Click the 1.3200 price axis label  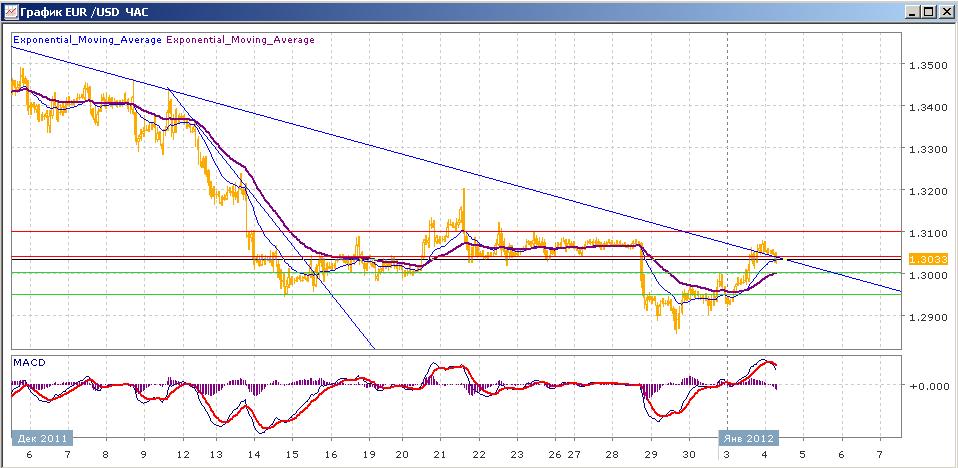929,191
